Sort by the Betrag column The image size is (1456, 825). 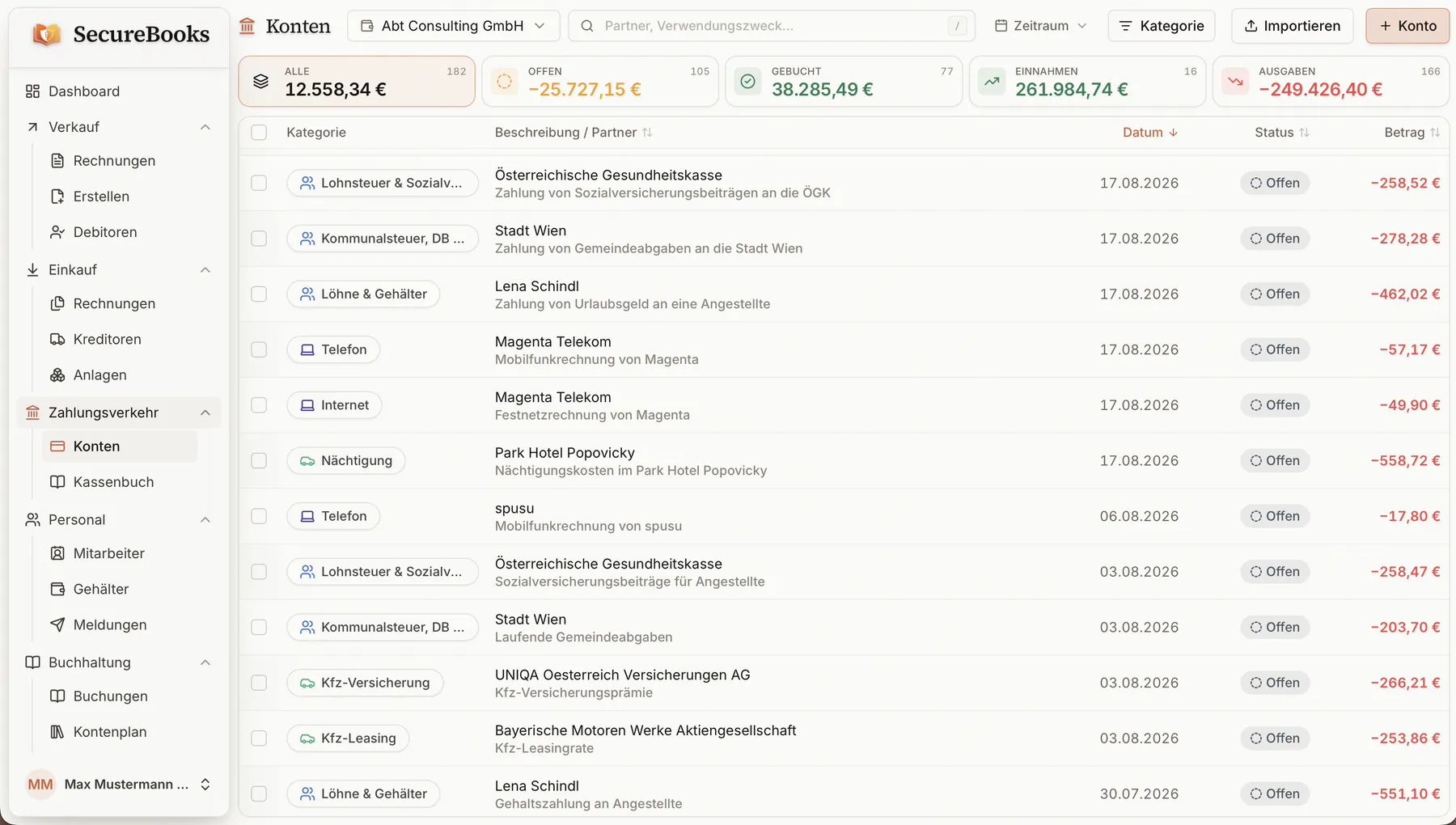coord(1412,133)
